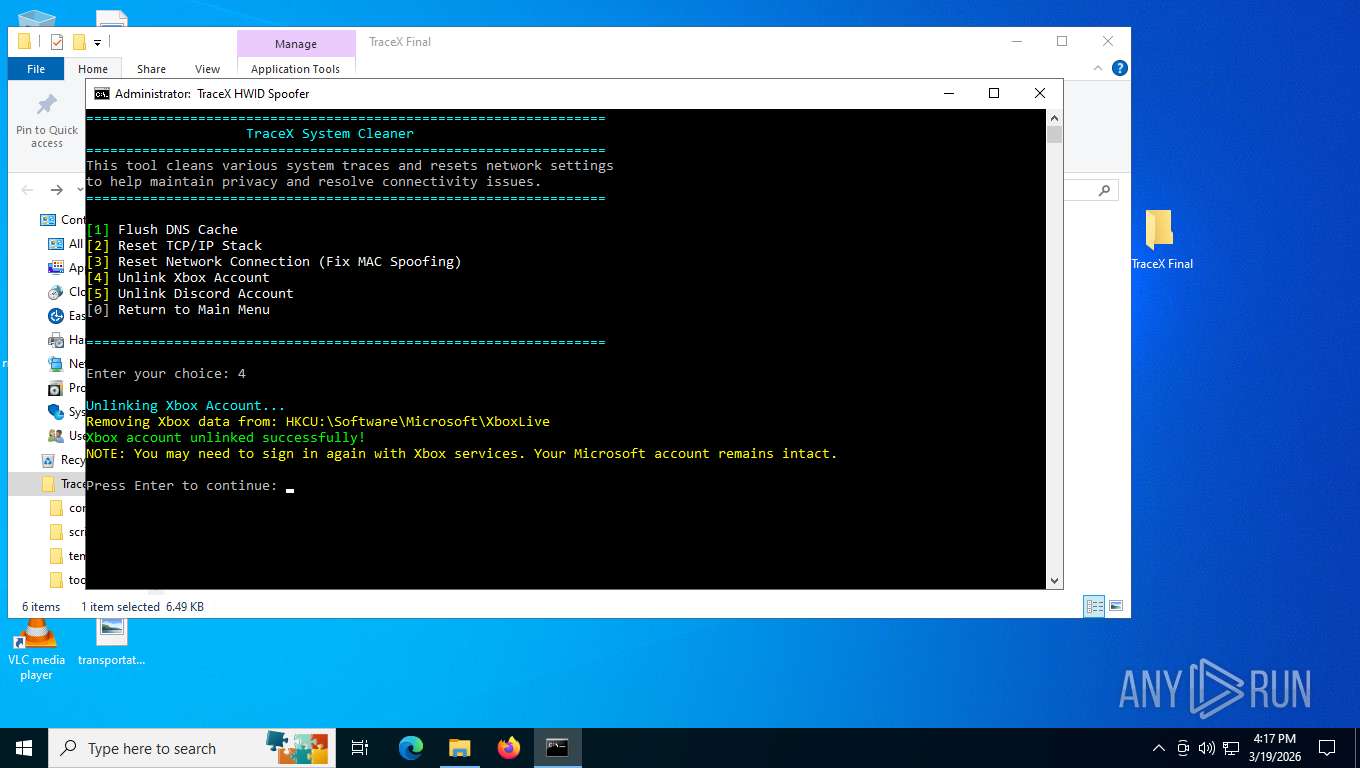Viewport: 1360px width, 768px height.
Task: Click '1 item selected' status bar text
Action: (x=120, y=607)
